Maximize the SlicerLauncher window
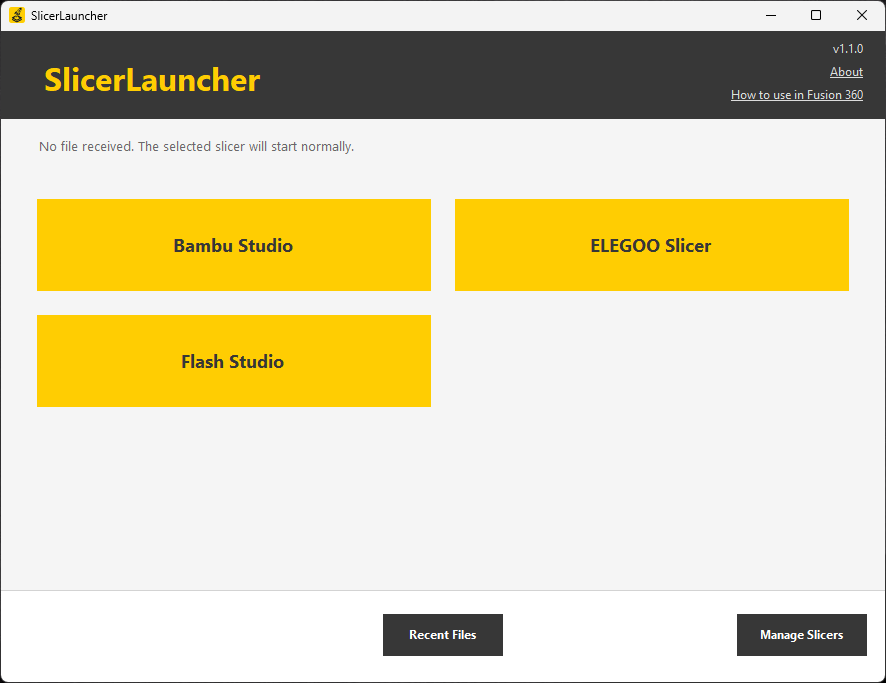The width and height of the screenshot is (886, 683). [816, 15]
